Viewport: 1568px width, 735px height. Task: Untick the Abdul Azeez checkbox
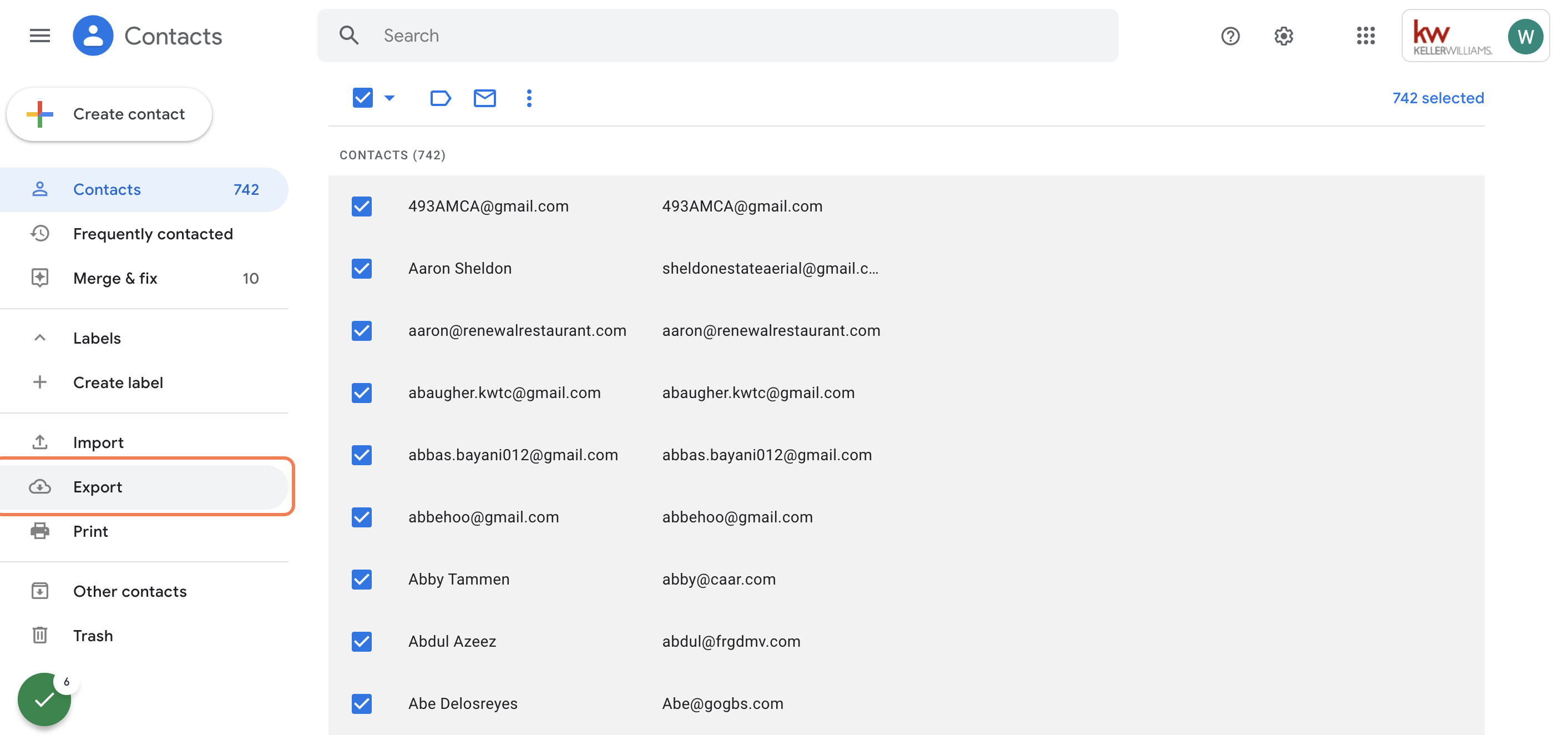pos(362,641)
